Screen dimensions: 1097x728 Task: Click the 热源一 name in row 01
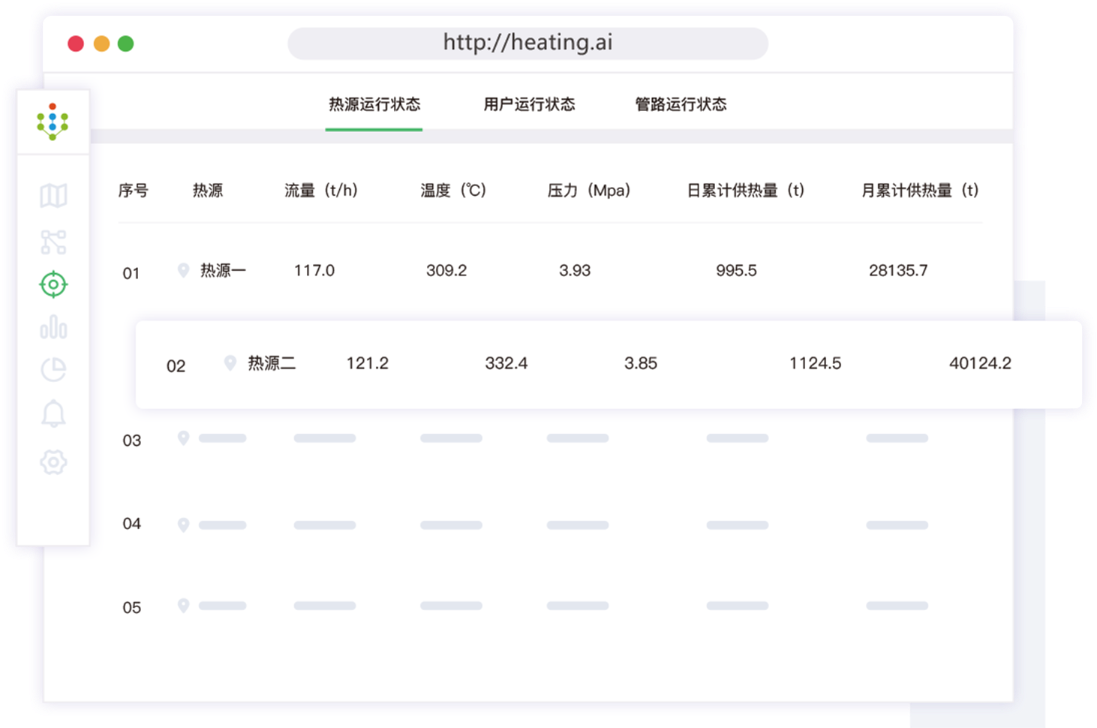[223, 270]
